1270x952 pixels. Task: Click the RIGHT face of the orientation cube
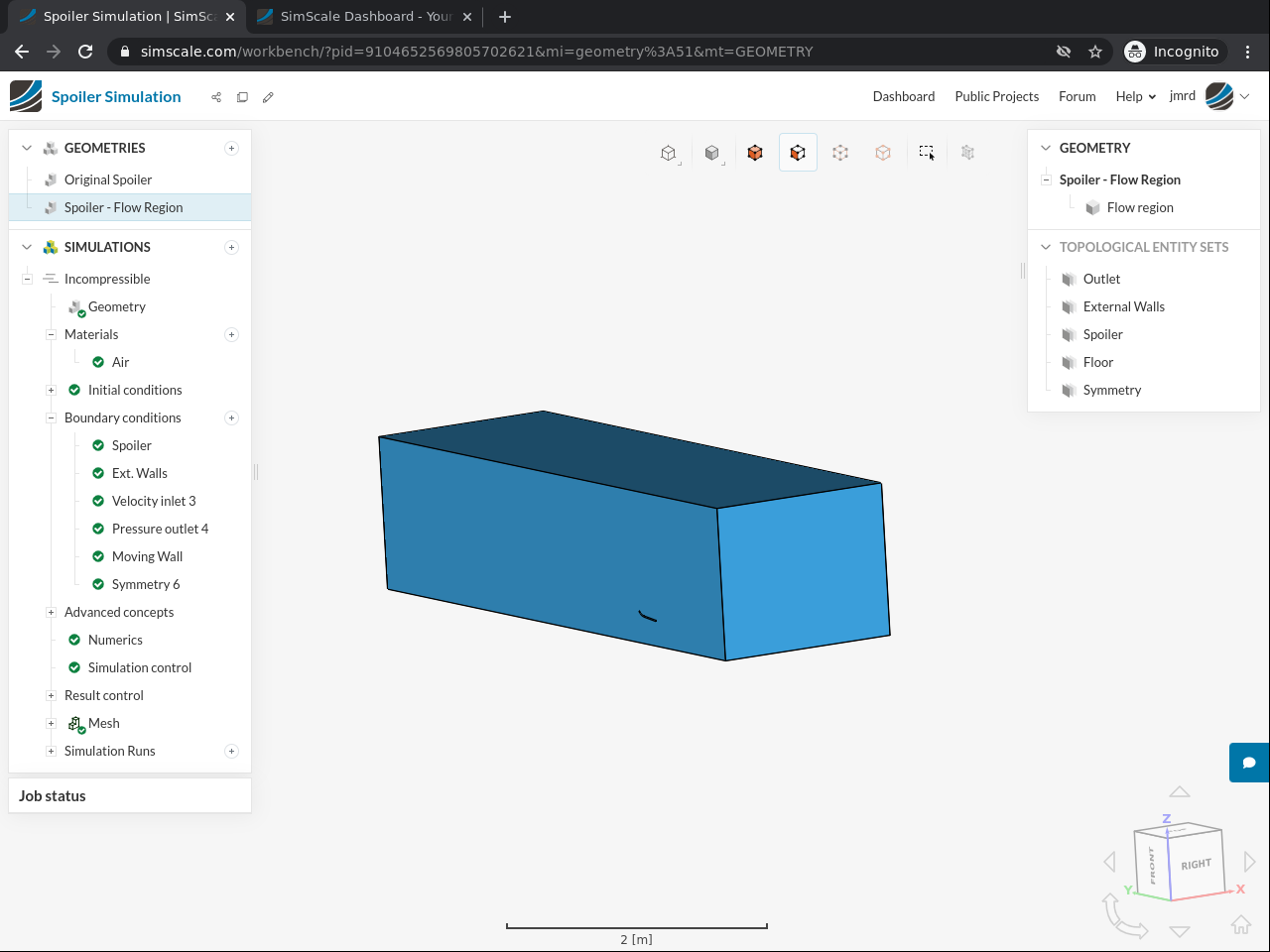point(1196,864)
